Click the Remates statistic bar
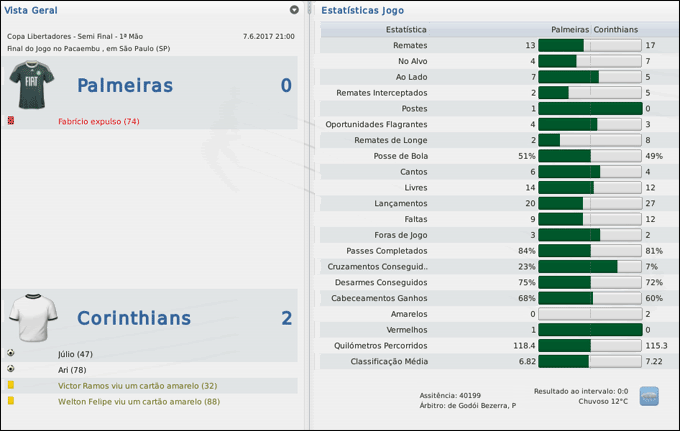 590,45
